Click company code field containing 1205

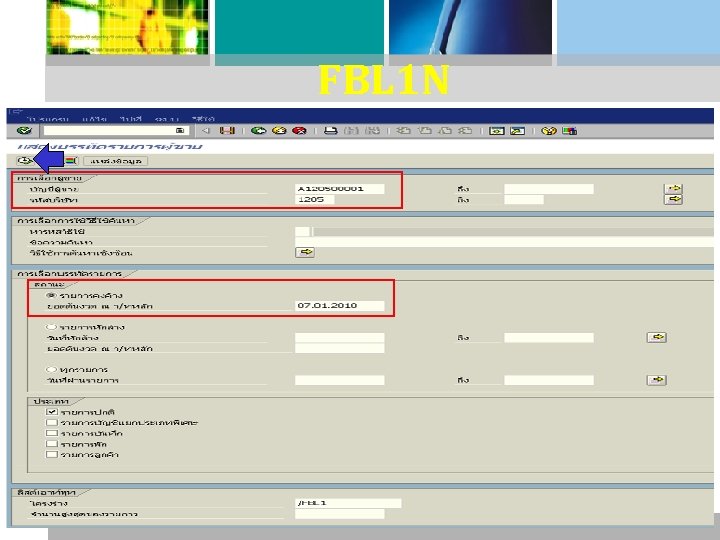[315, 199]
